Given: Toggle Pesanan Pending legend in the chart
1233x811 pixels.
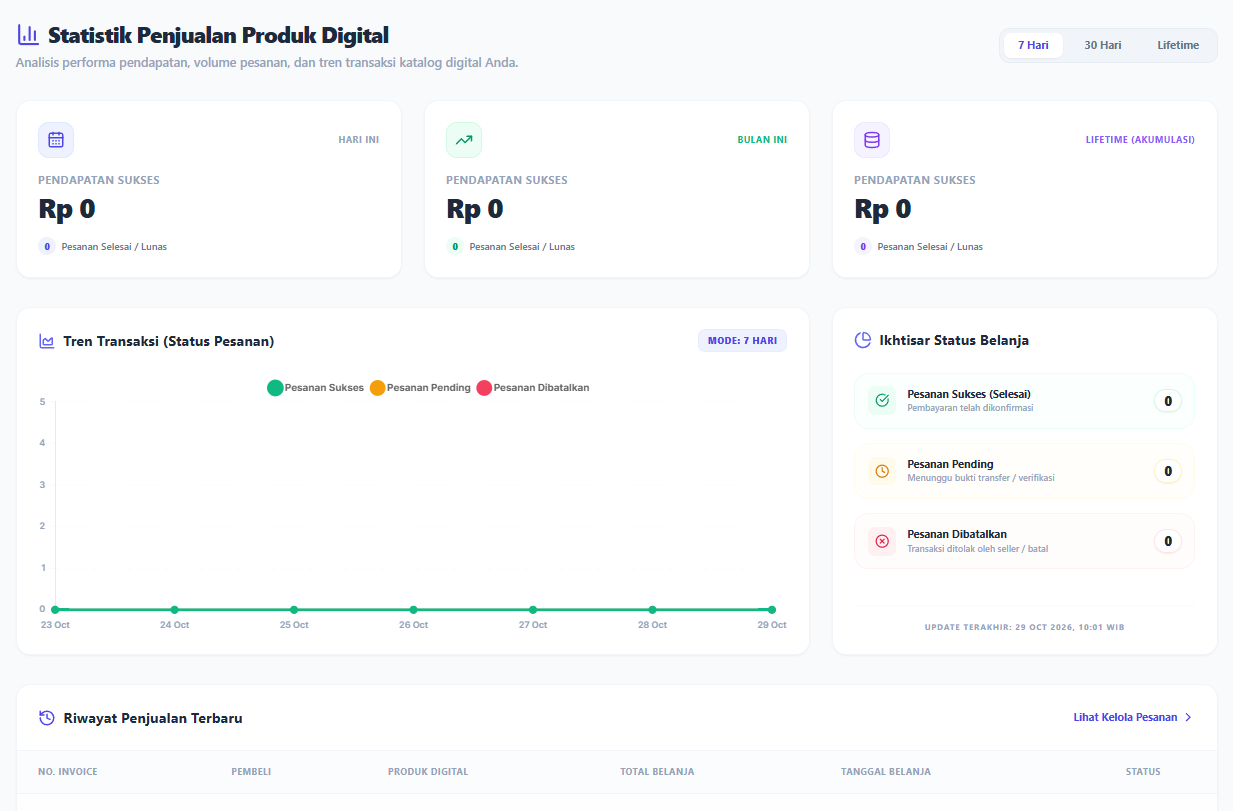Looking at the screenshot, I should pos(420,388).
